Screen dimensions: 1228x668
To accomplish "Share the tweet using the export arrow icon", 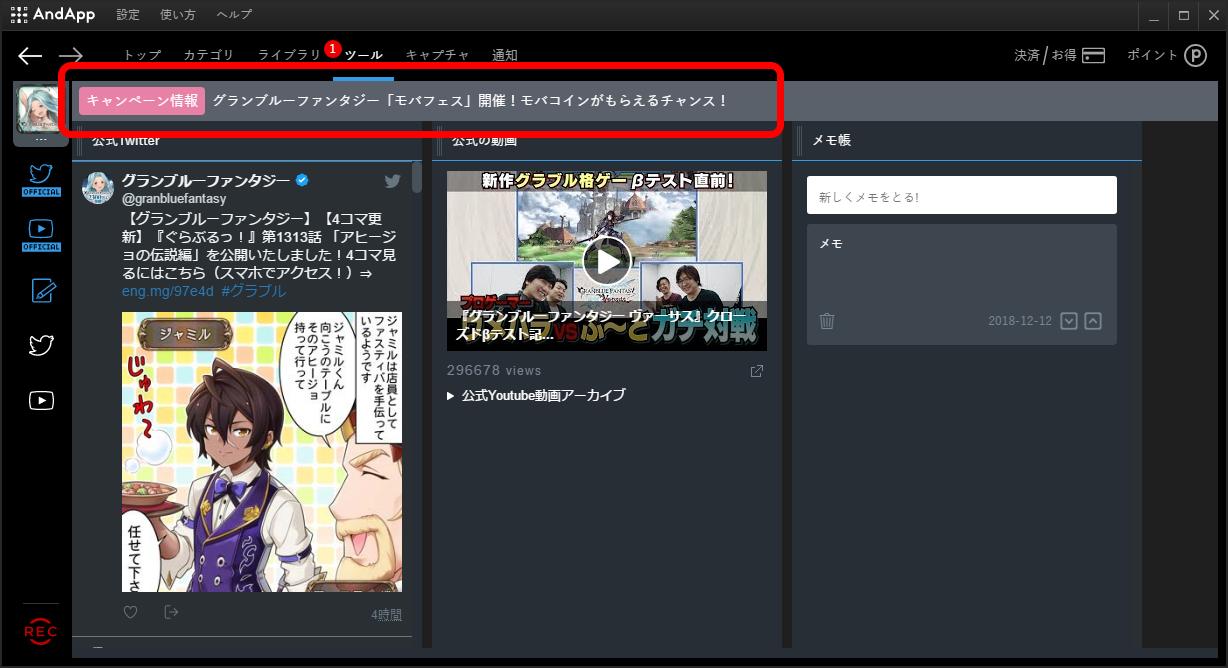I will pyautogui.click(x=171, y=611).
